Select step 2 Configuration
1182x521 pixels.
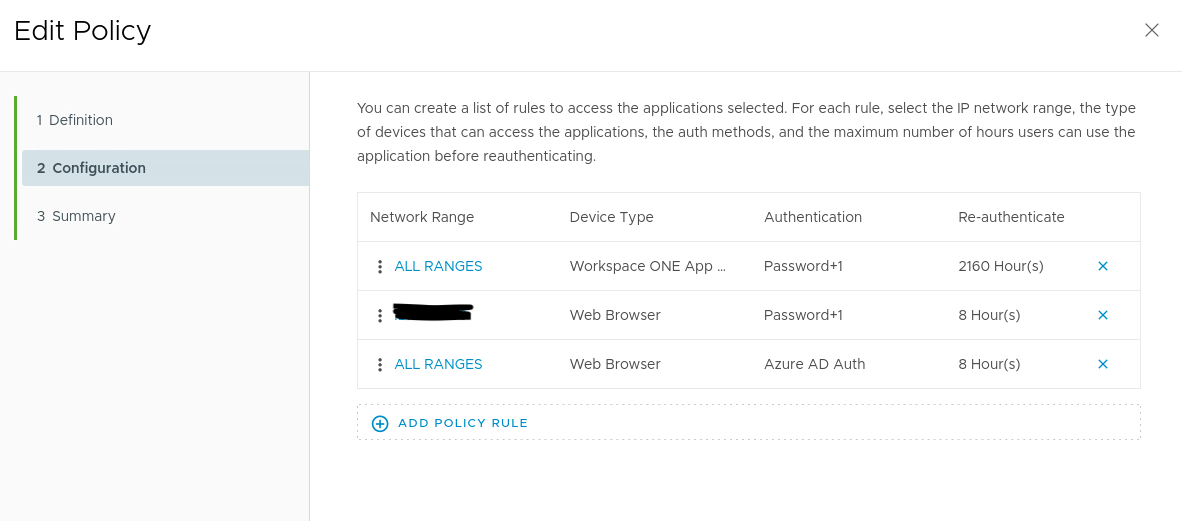coord(166,168)
